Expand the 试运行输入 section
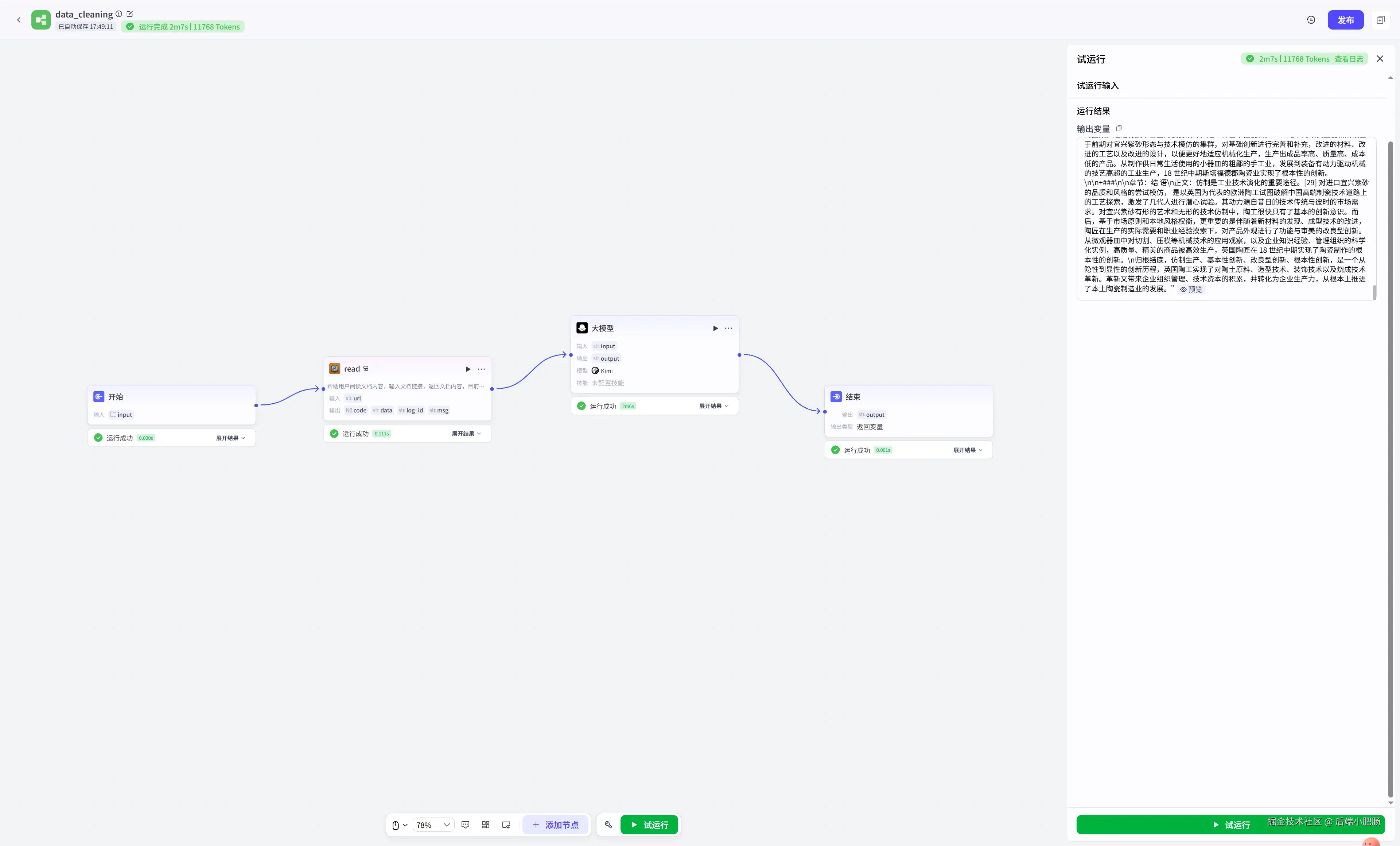Viewport: 1400px width, 846px height. 1097,86
